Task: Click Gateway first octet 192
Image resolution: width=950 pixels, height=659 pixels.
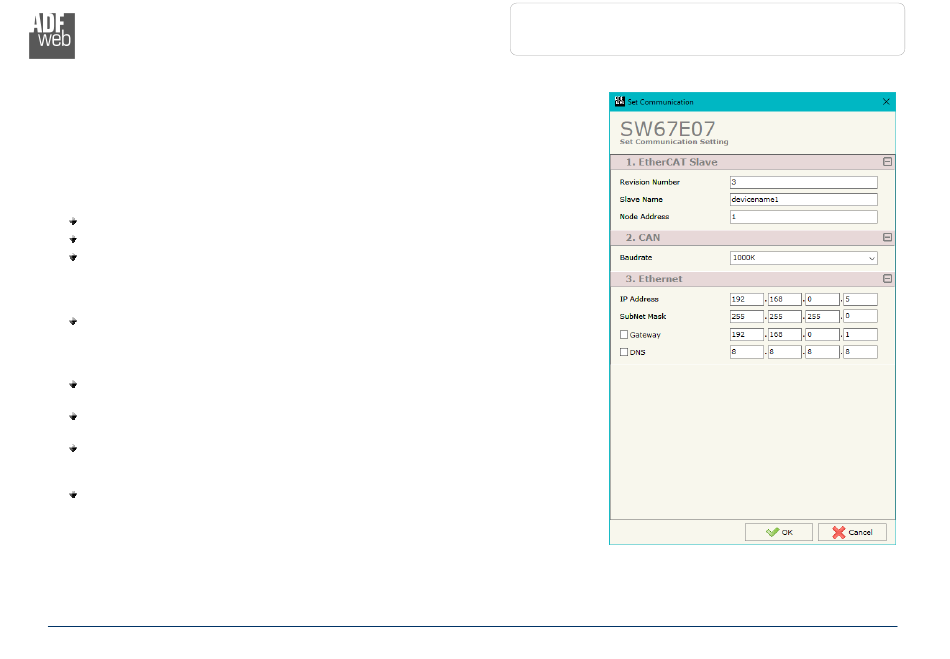Action: click(x=746, y=334)
